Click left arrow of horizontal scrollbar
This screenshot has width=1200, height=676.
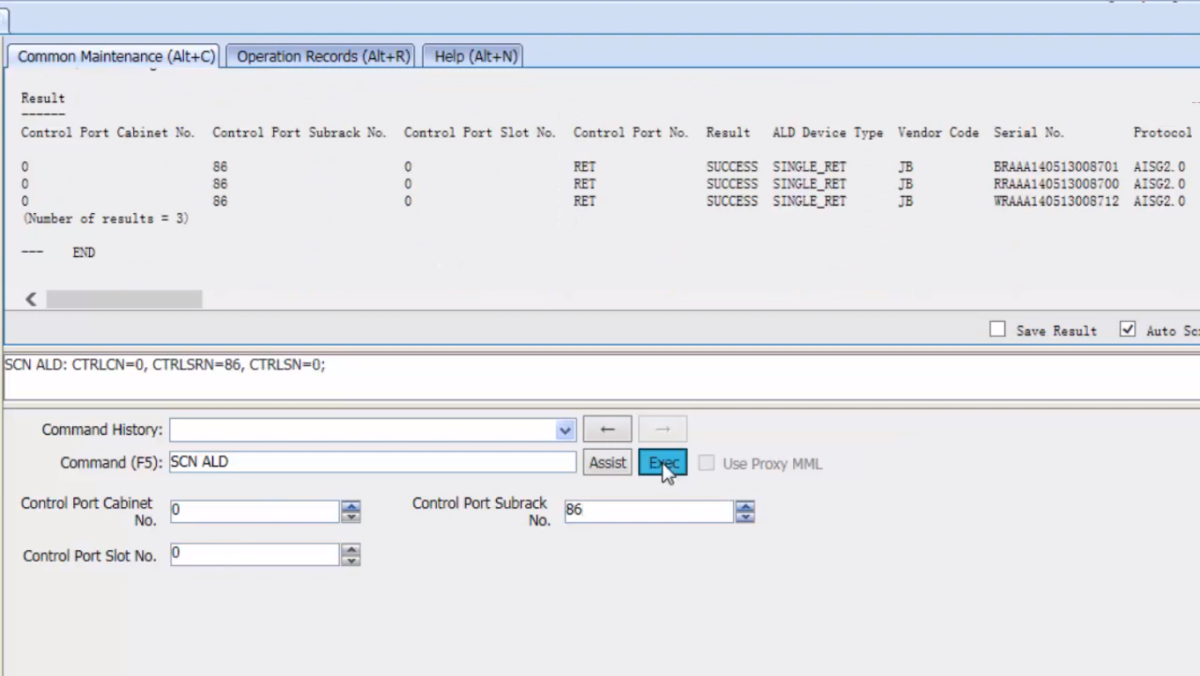click(x=30, y=299)
